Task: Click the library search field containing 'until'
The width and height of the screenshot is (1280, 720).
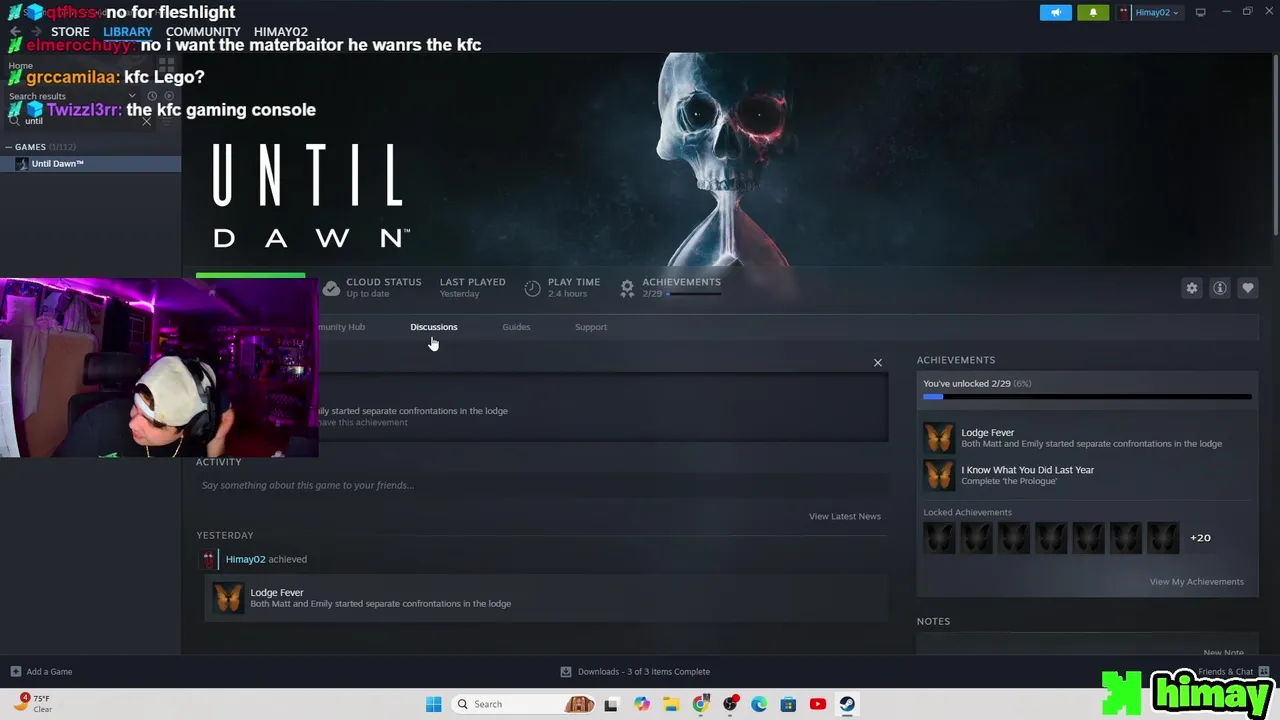Action: (x=80, y=121)
